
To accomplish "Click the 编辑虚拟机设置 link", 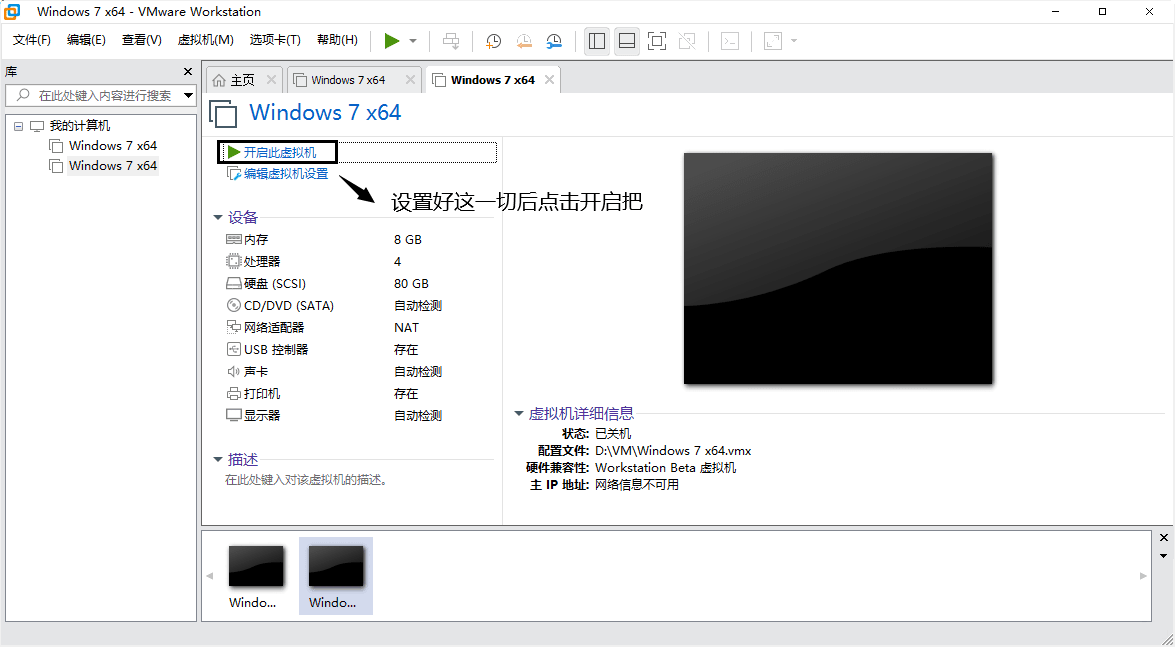I will coord(286,174).
